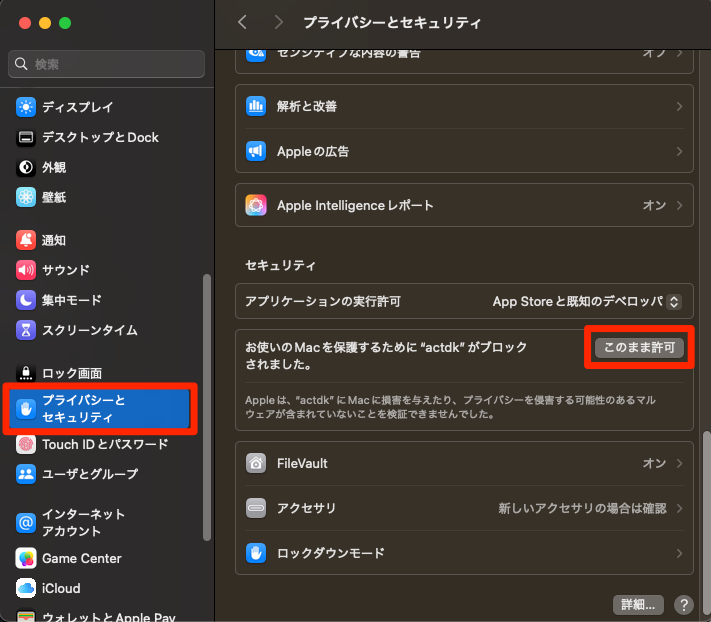This screenshot has width=711, height=622.
Task: Click the search (検索) field
Action: [106, 64]
